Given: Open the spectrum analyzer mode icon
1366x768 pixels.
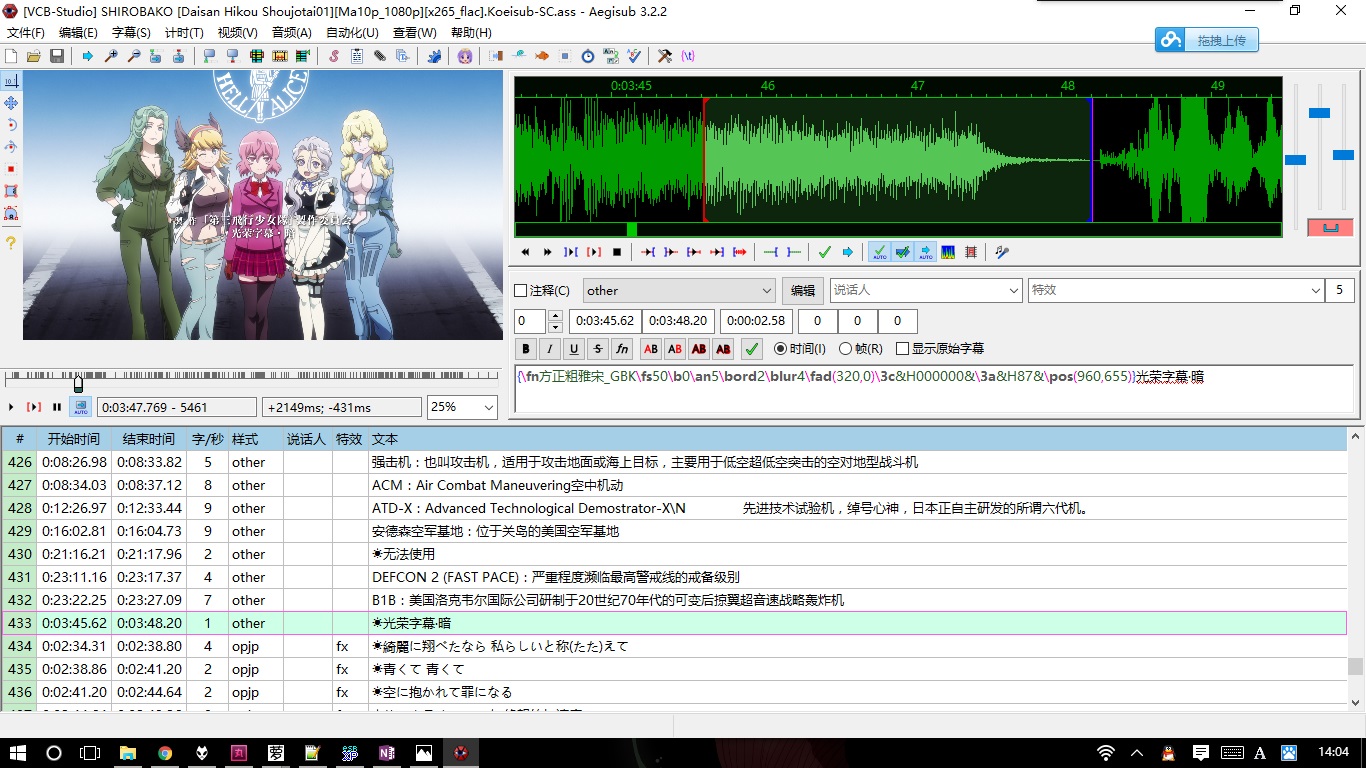Looking at the screenshot, I should click(948, 252).
